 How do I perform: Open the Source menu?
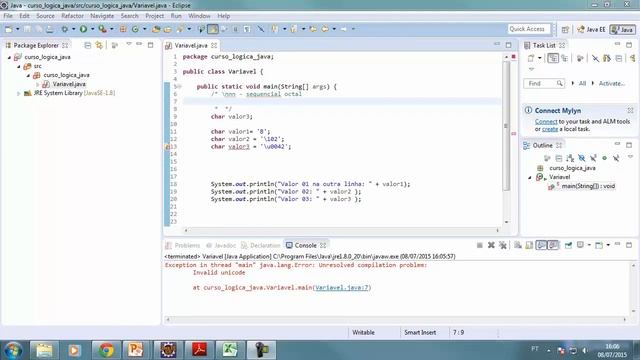pyautogui.click(x=45, y=16)
